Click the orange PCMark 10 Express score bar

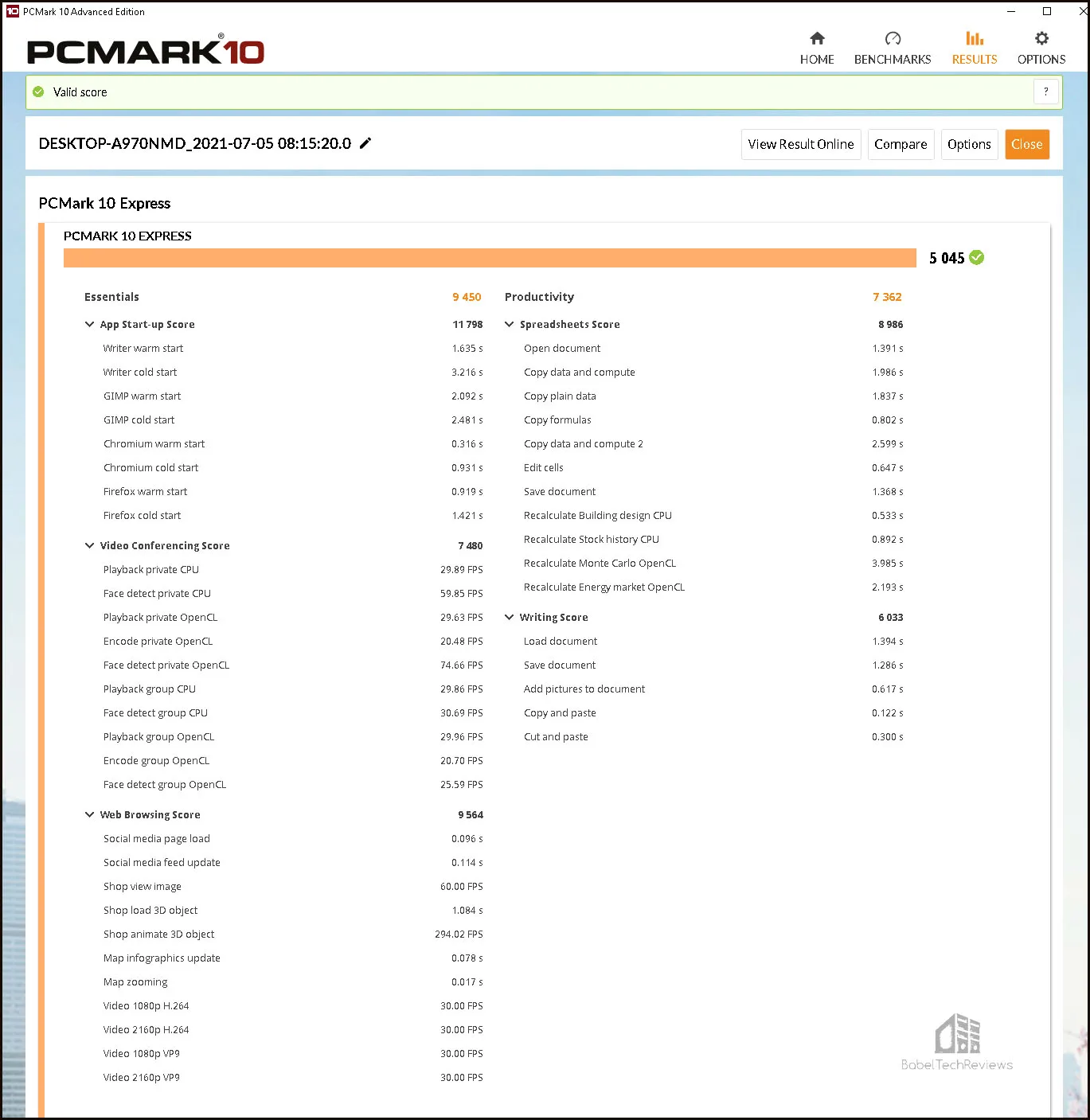[490, 258]
